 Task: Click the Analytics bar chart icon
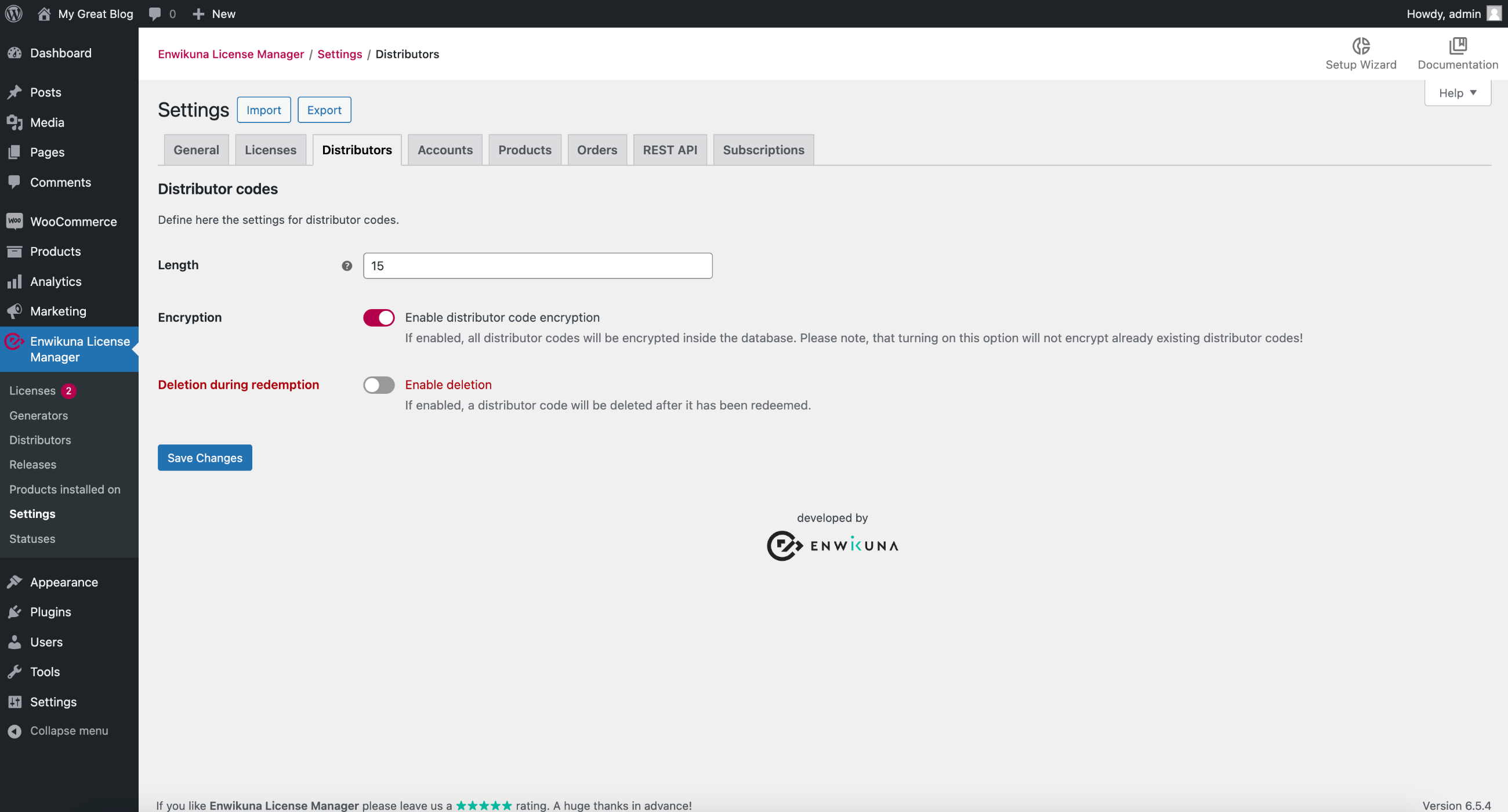coord(14,282)
